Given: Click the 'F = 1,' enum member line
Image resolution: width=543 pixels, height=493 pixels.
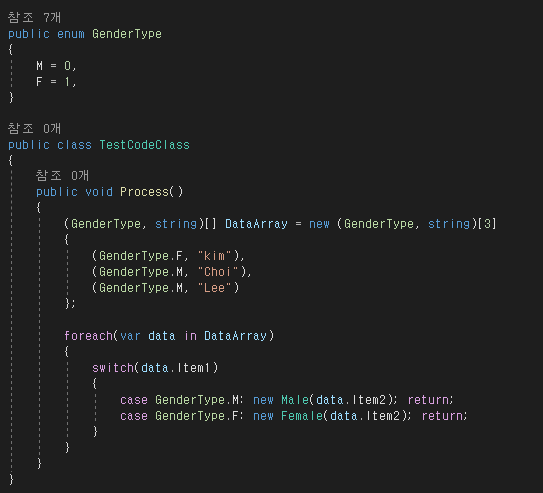Looking at the screenshot, I should (56, 82).
